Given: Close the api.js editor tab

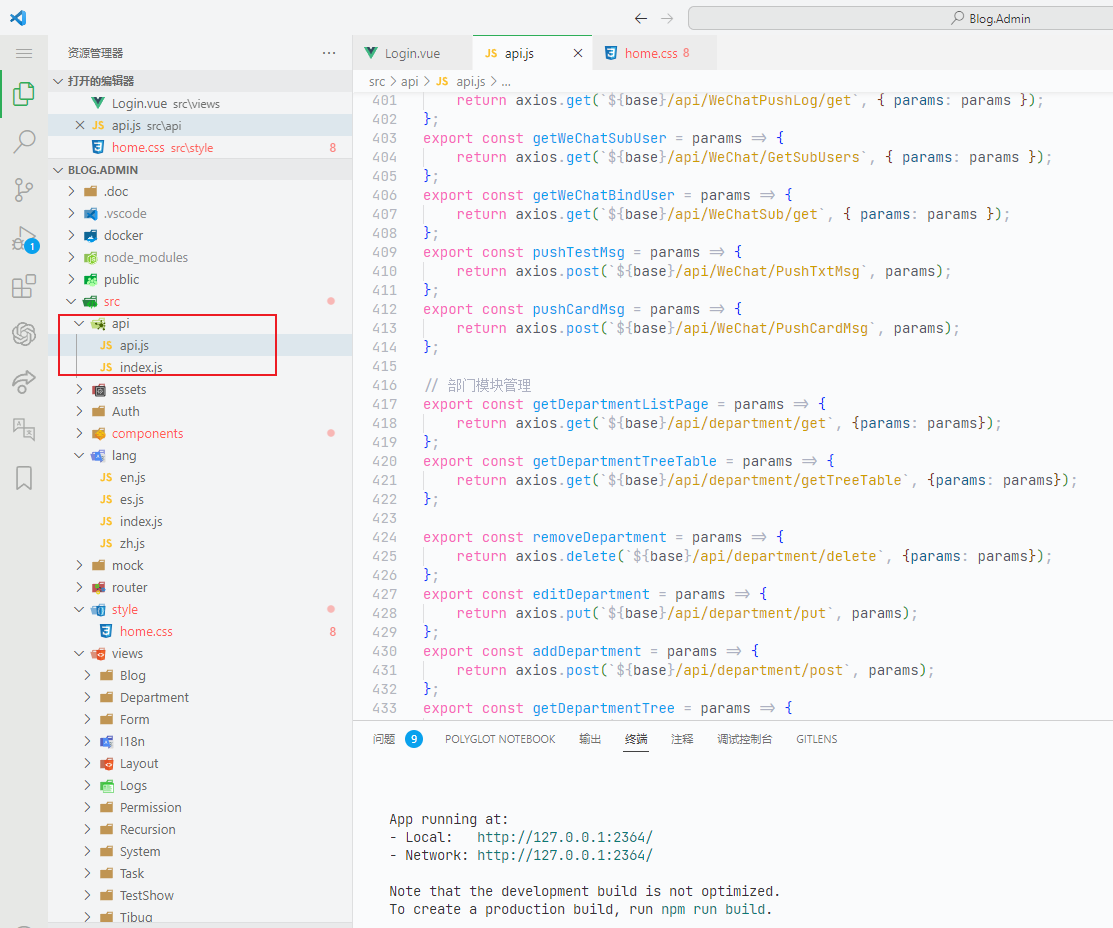Looking at the screenshot, I should coord(577,53).
